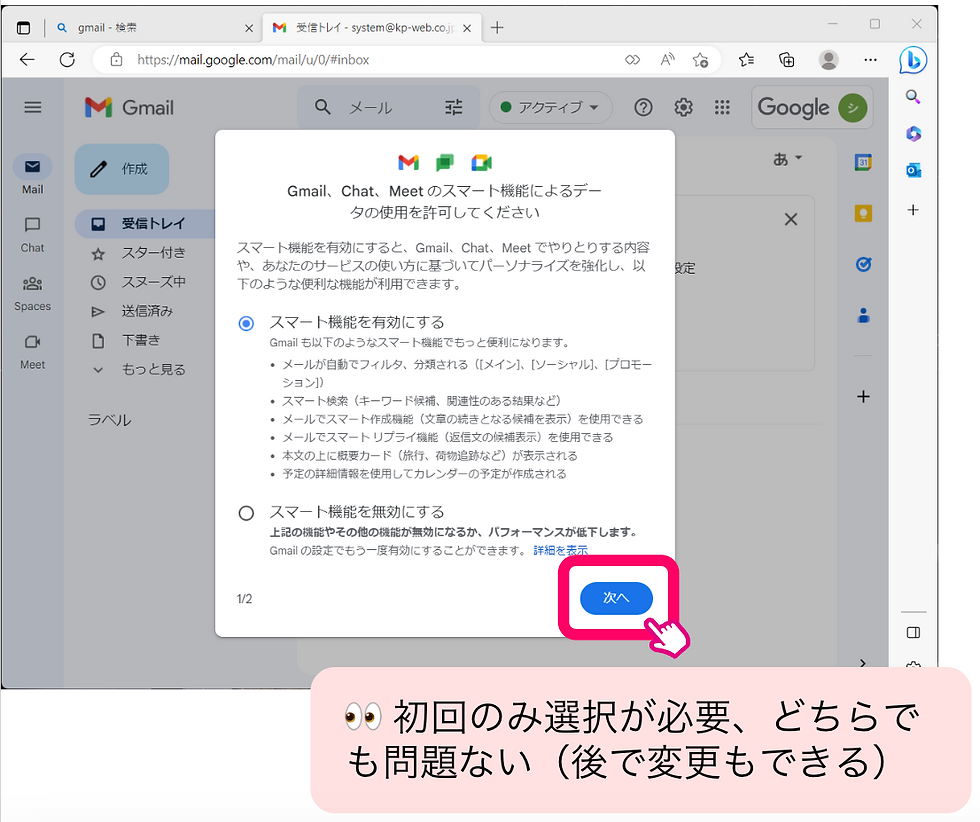The image size is (980, 822).
Task: Select スマート機能を無効にする radio button
Action: tap(246, 513)
